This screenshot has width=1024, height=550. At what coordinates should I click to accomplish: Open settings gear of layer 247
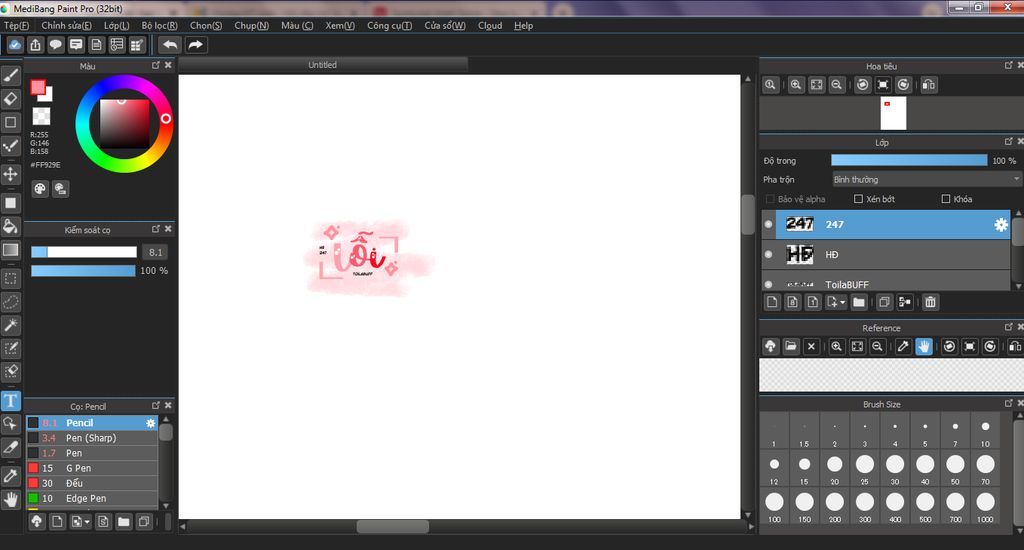click(x=1000, y=225)
